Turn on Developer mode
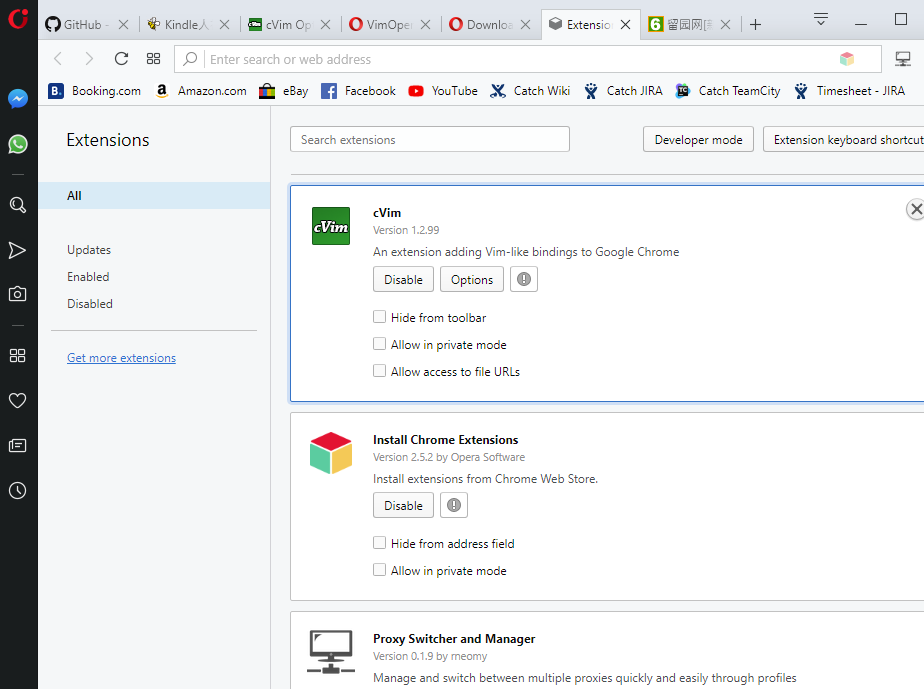This screenshot has height=689, width=924. [698, 140]
